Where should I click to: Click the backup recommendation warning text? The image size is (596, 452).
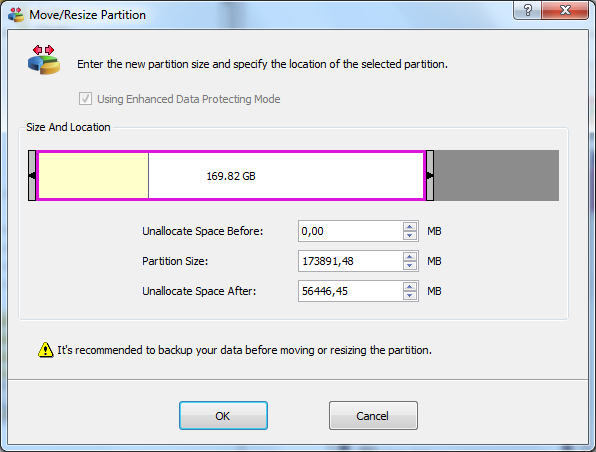pos(244,350)
